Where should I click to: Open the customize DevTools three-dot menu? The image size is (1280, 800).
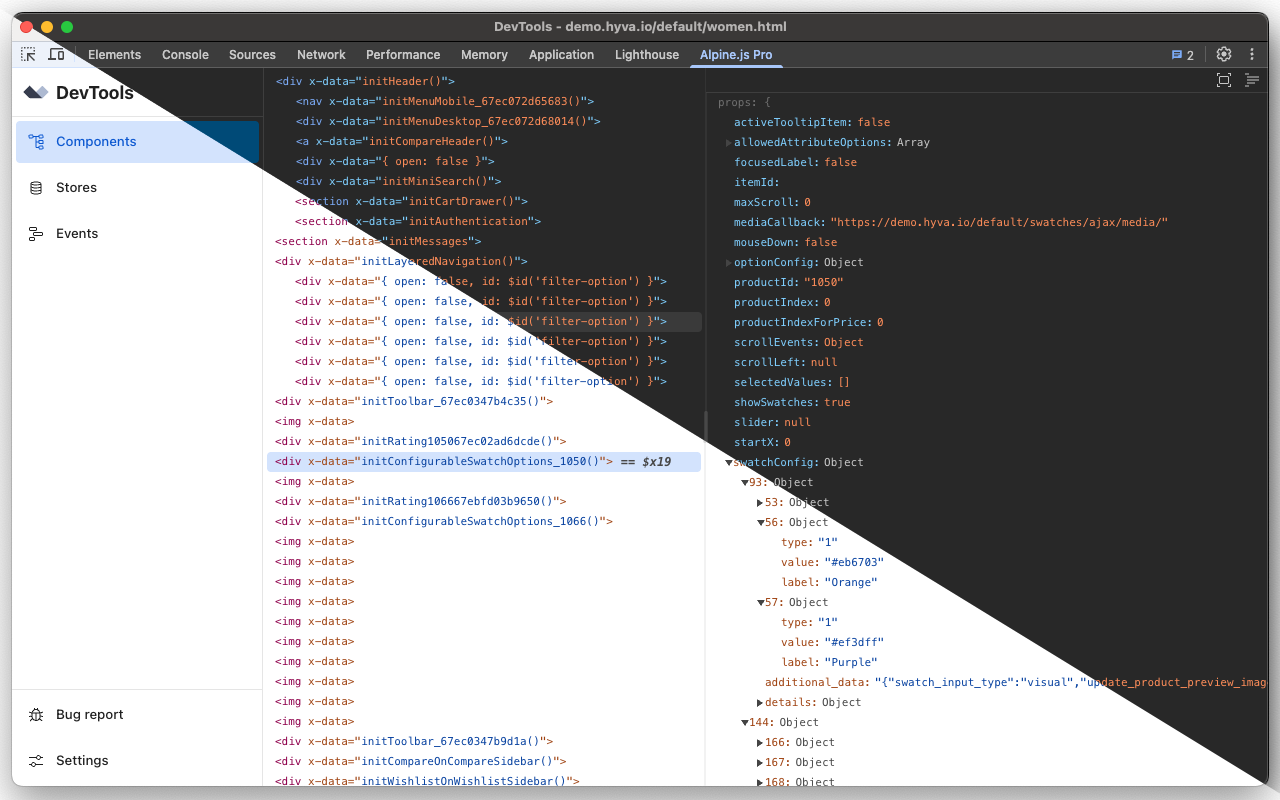(1252, 55)
